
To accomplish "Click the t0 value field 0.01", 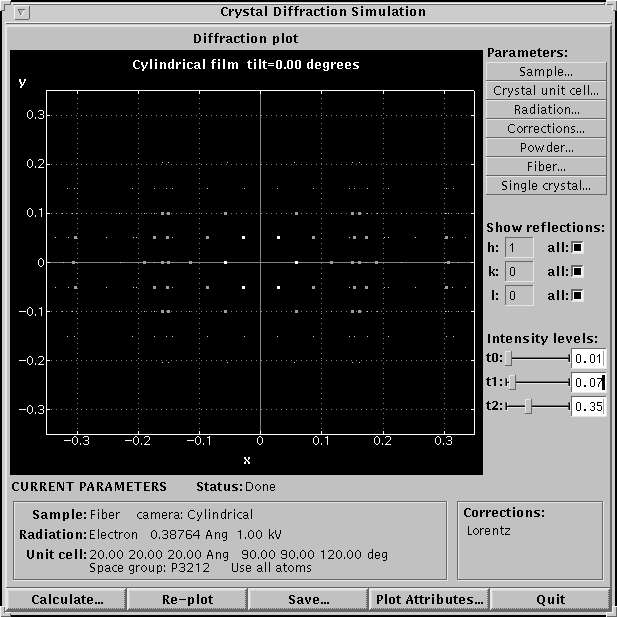I will click(x=588, y=358).
